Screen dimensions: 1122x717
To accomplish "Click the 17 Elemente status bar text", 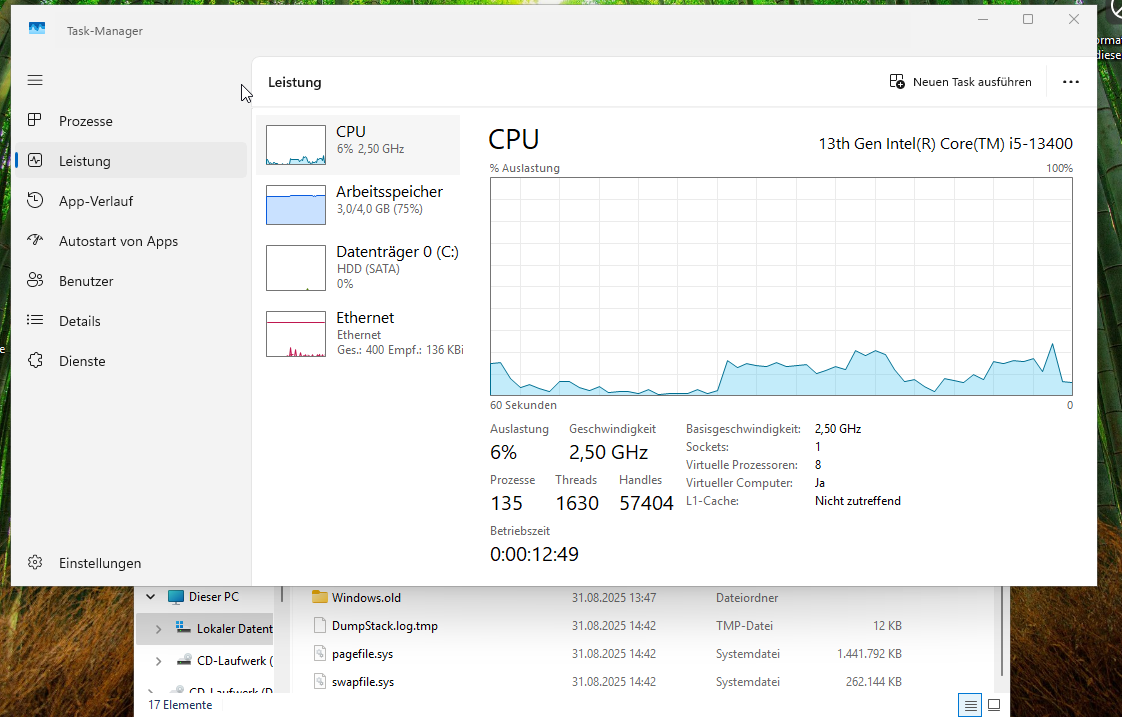I will pos(180,705).
